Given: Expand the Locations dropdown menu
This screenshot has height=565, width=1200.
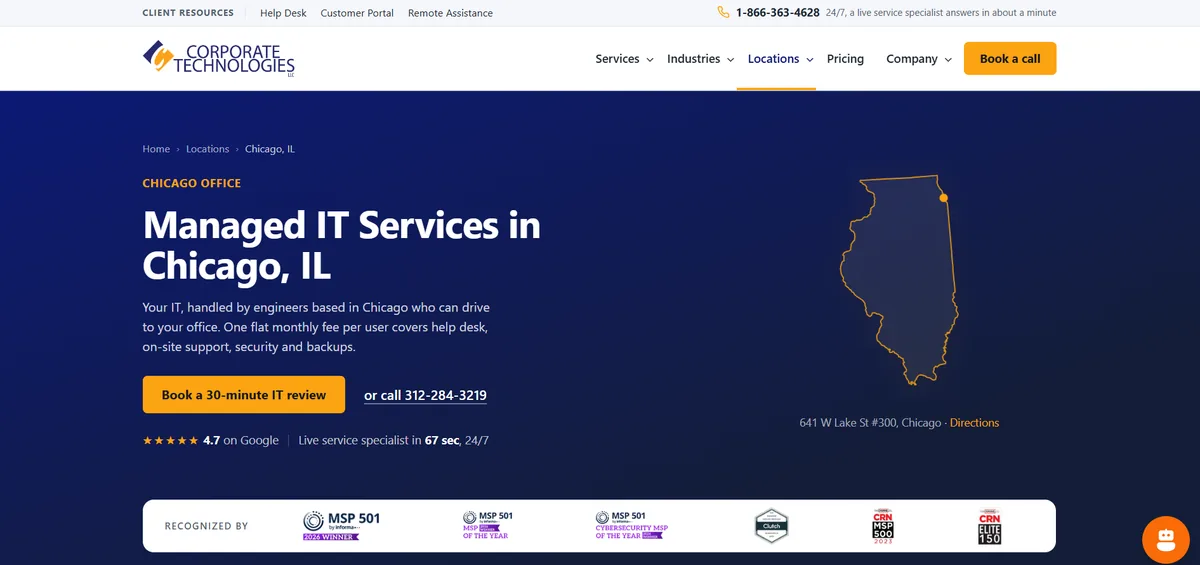Looking at the screenshot, I should tap(780, 59).
